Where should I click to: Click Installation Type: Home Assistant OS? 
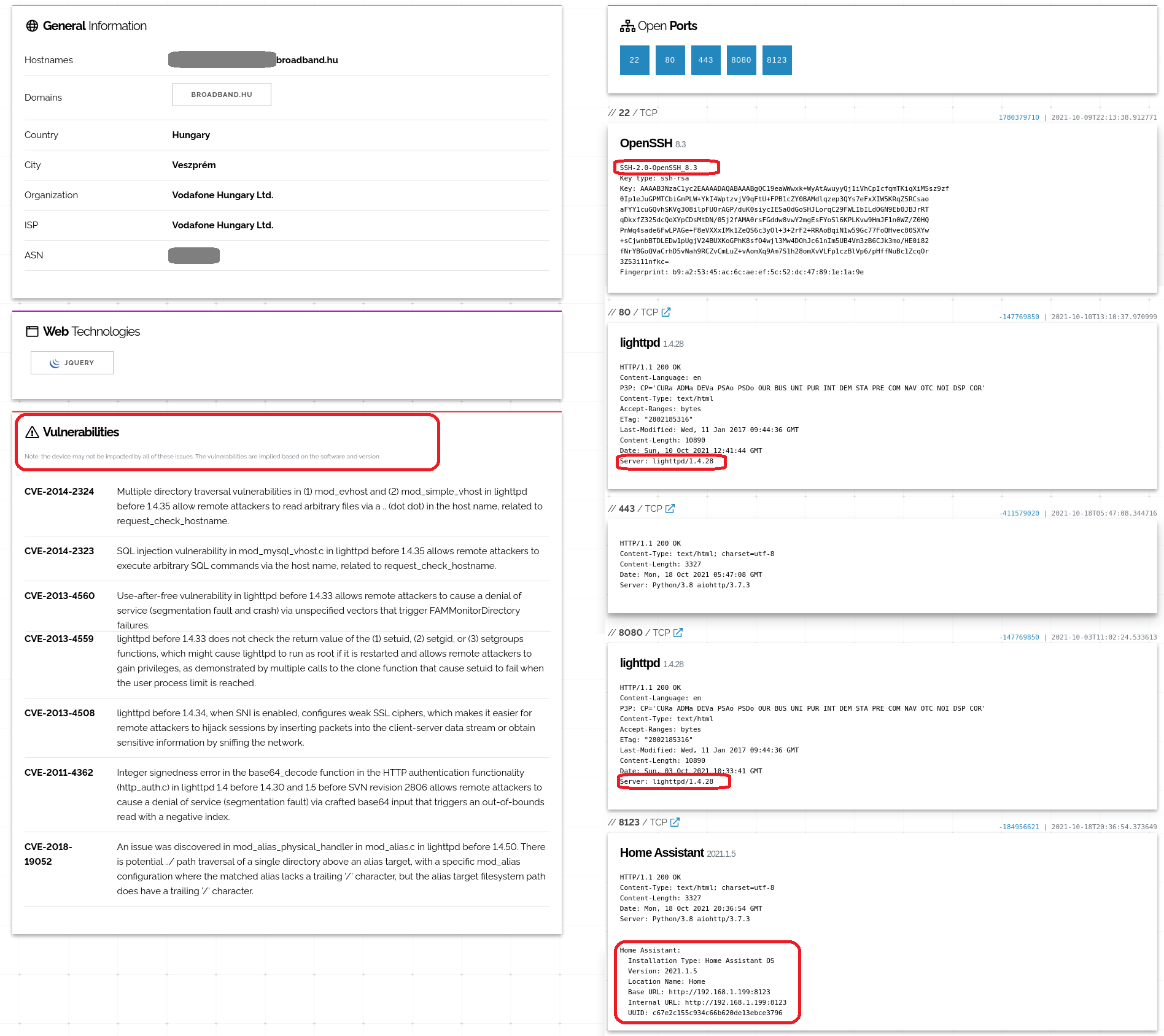(701, 961)
